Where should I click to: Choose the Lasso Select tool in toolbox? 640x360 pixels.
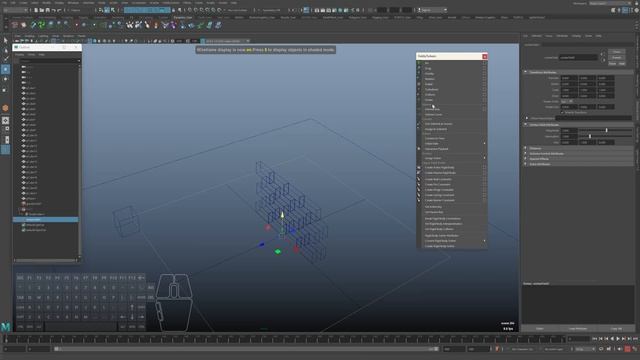click(5, 50)
